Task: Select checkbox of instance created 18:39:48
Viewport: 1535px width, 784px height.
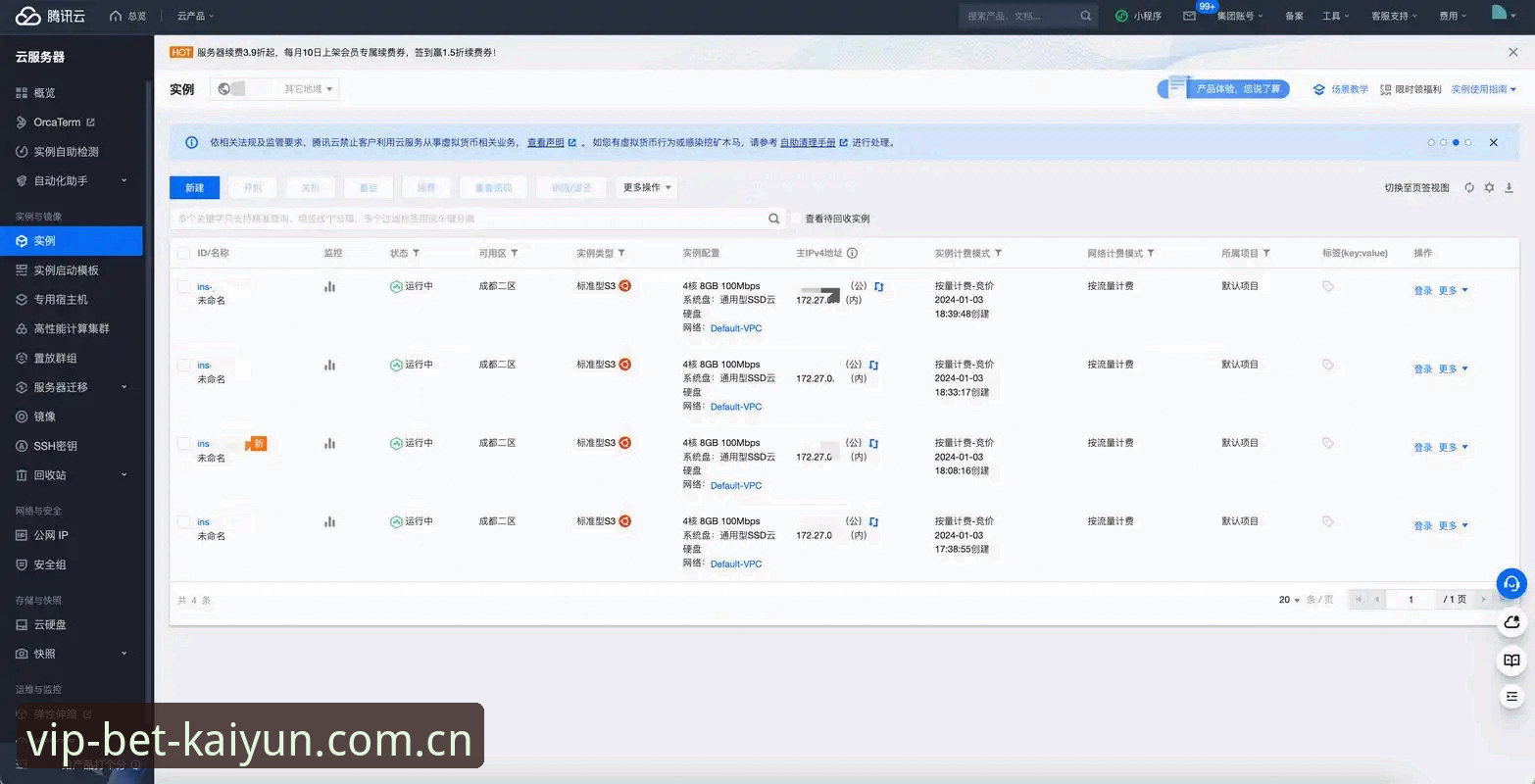Action: click(183, 286)
